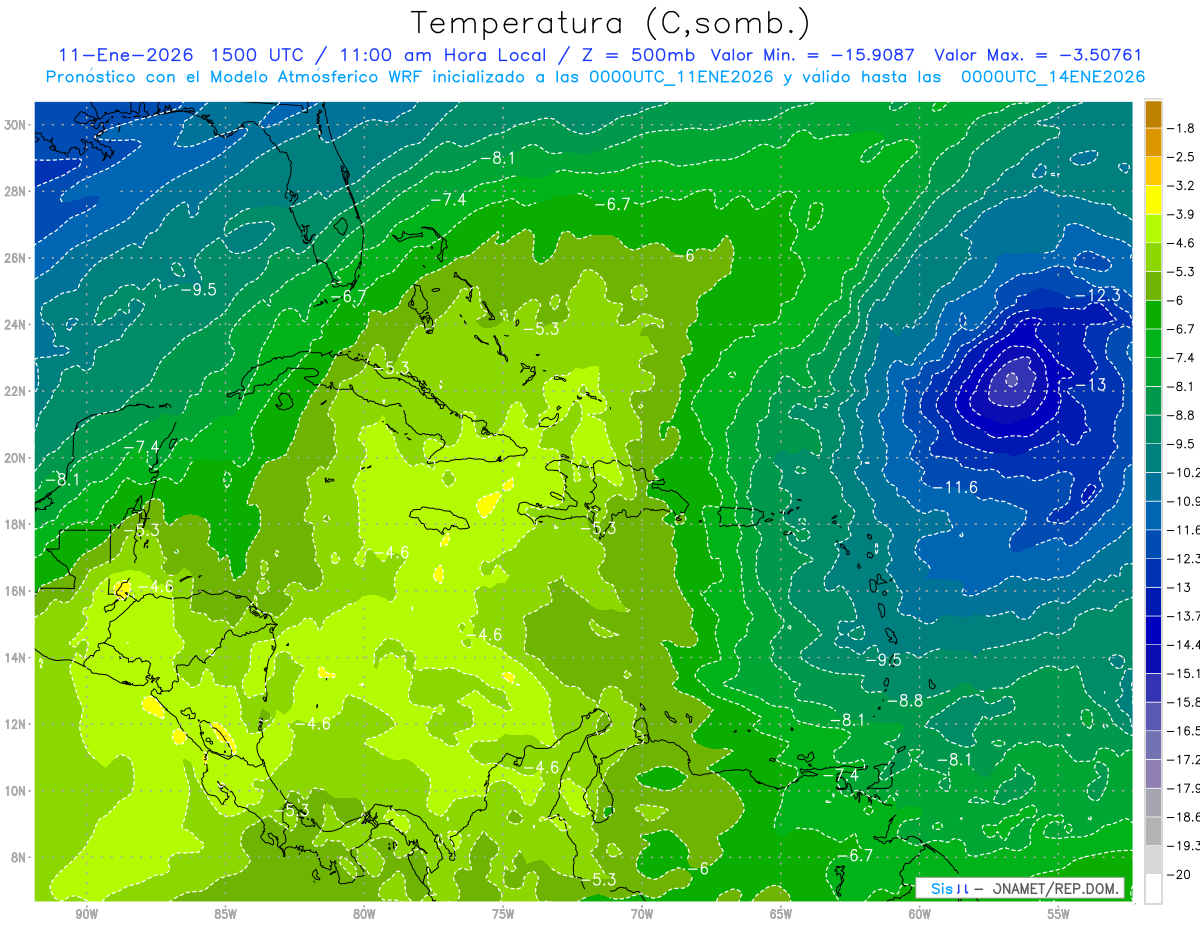Screen dimensions: 1200x927
Task: Click the "8N" latitude axis label
Action: click(20, 857)
